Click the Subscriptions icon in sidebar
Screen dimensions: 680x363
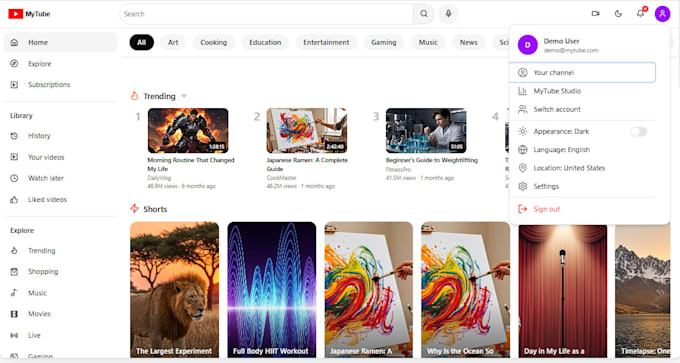coord(14,85)
